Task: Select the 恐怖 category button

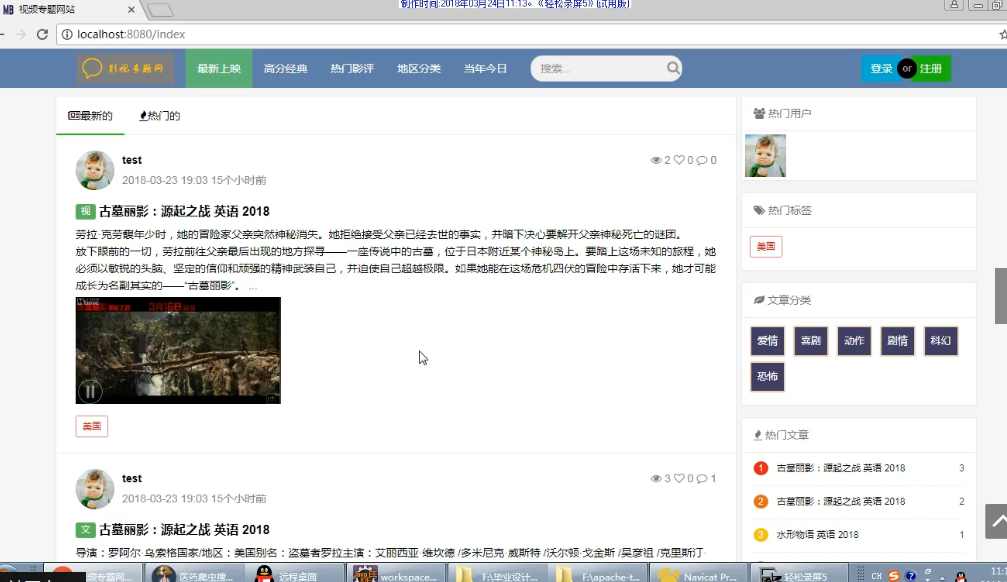Action: pos(767,376)
